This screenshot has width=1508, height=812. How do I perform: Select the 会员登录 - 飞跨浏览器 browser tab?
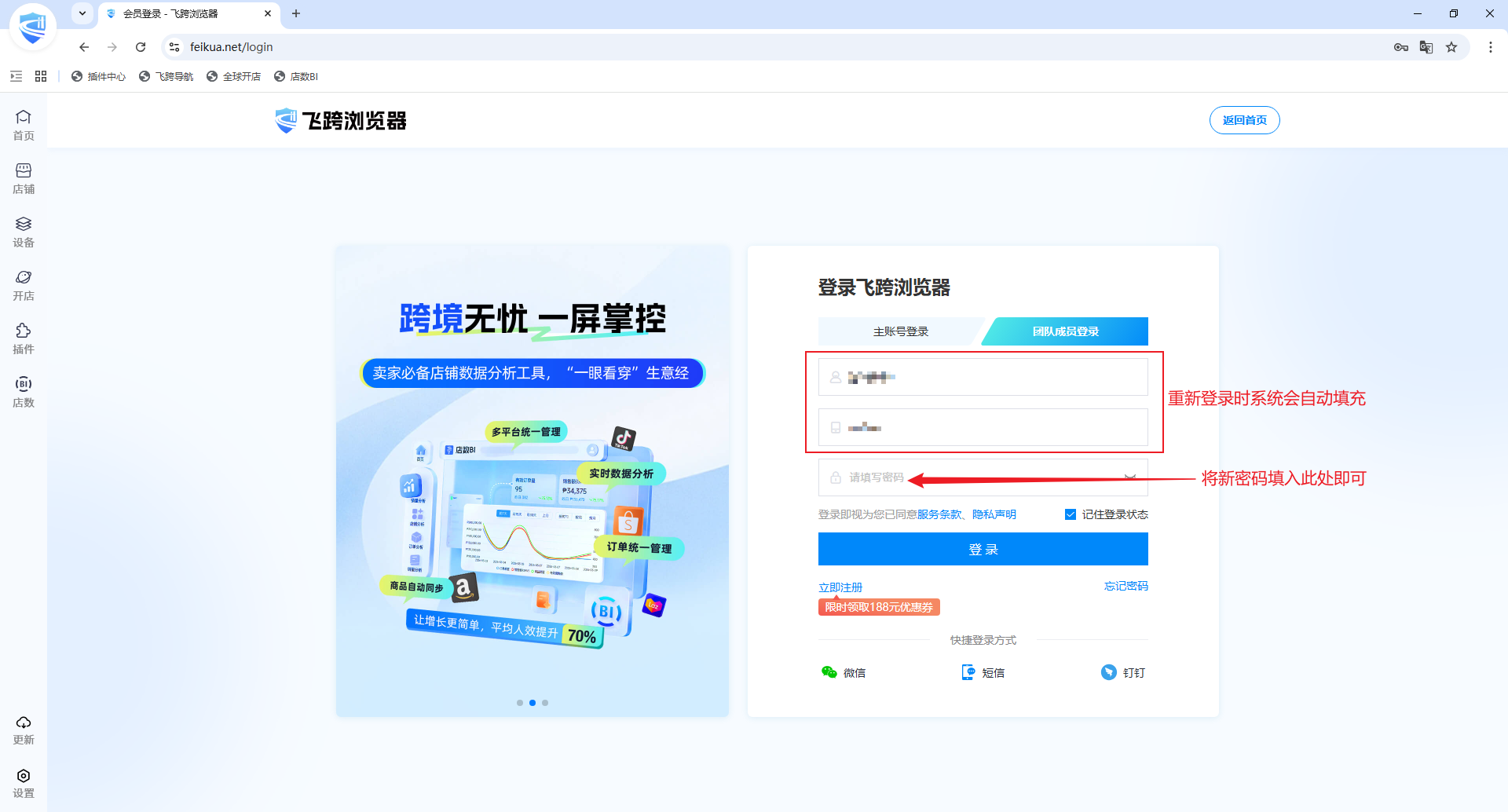coord(188,13)
